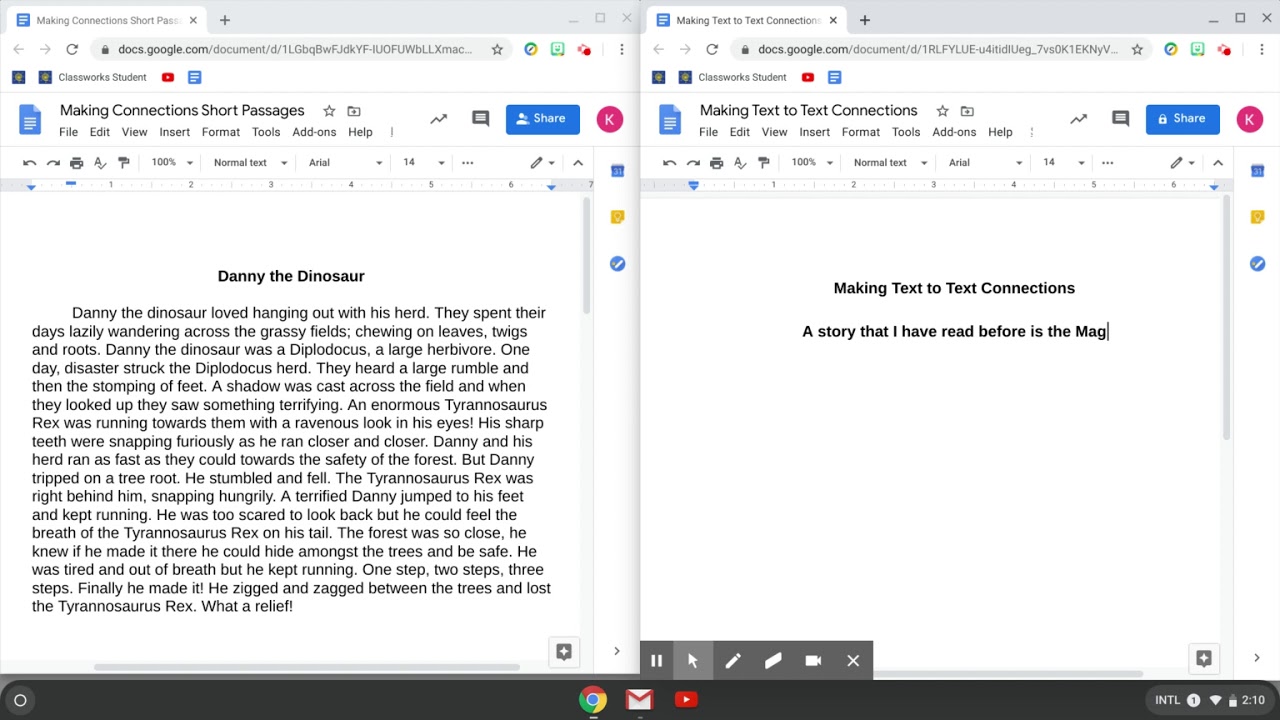Click the Explore button in left document

pos(564,652)
